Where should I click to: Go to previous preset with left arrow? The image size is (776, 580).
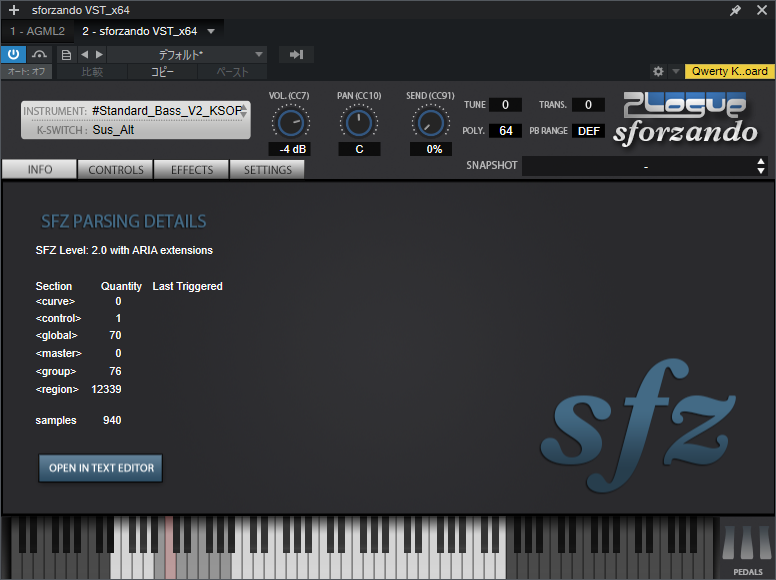tap(85, 54)
